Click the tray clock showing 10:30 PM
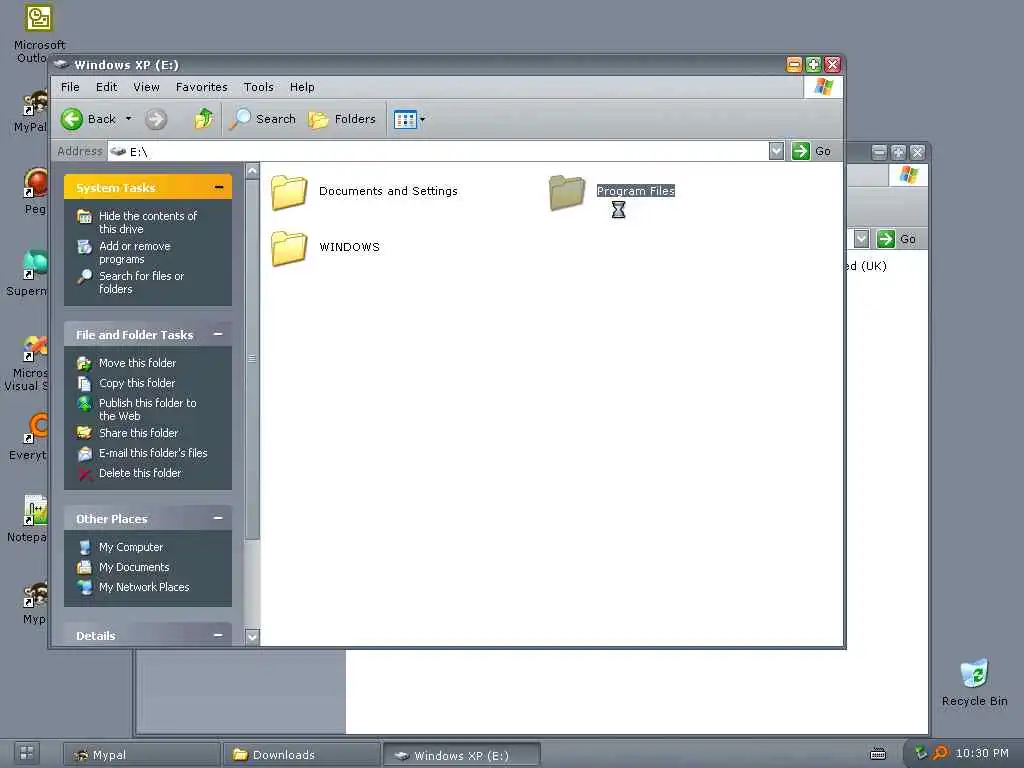Image resolution: width=1024 pixels, height=768 pixels. point(982,753)
